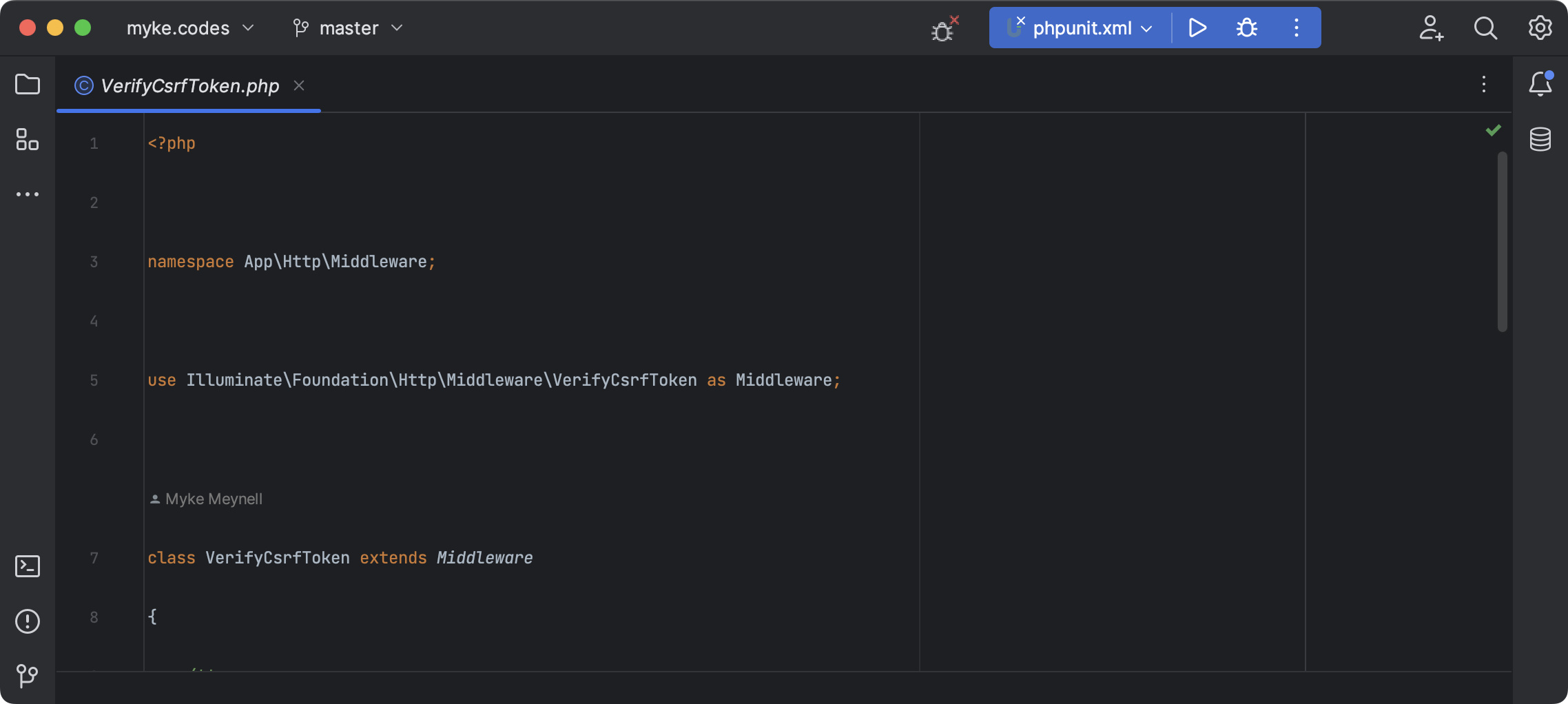Open the master branch dropdown
1568x704 pixels.
348,28
